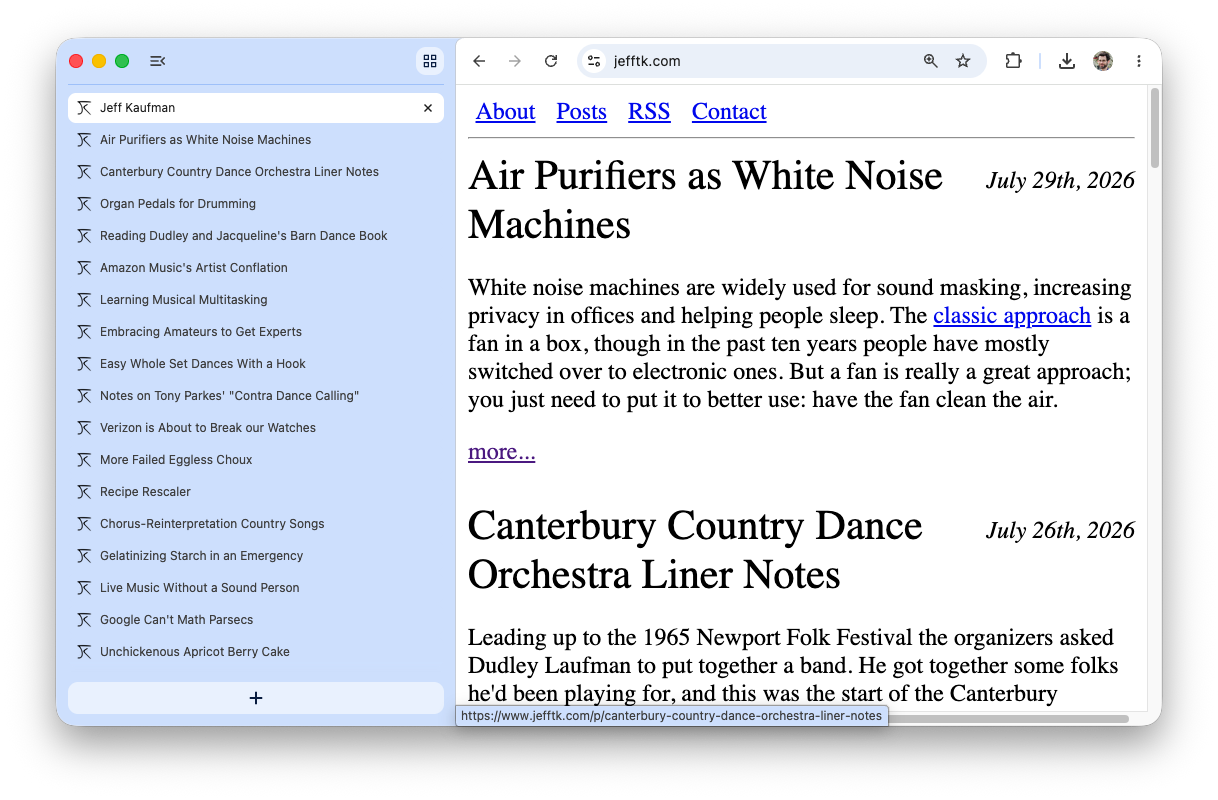Click the favicon of Recipe Rescaler tab
This screenshot has height=800, width=1218.
click(84, 492)
